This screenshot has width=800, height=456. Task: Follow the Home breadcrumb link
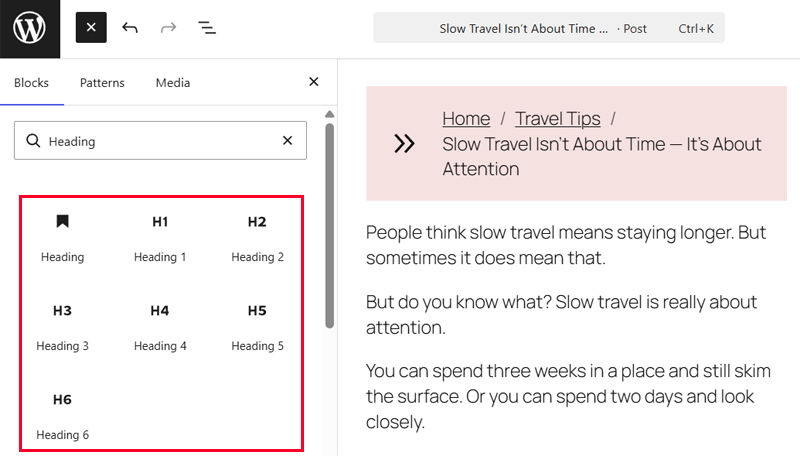(466, 119)
